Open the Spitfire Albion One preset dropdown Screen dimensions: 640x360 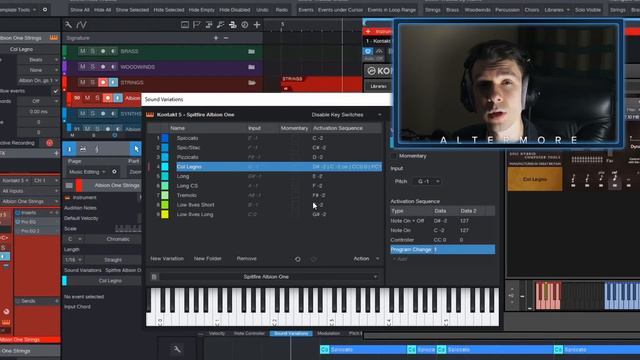click(x=268, y=277)
